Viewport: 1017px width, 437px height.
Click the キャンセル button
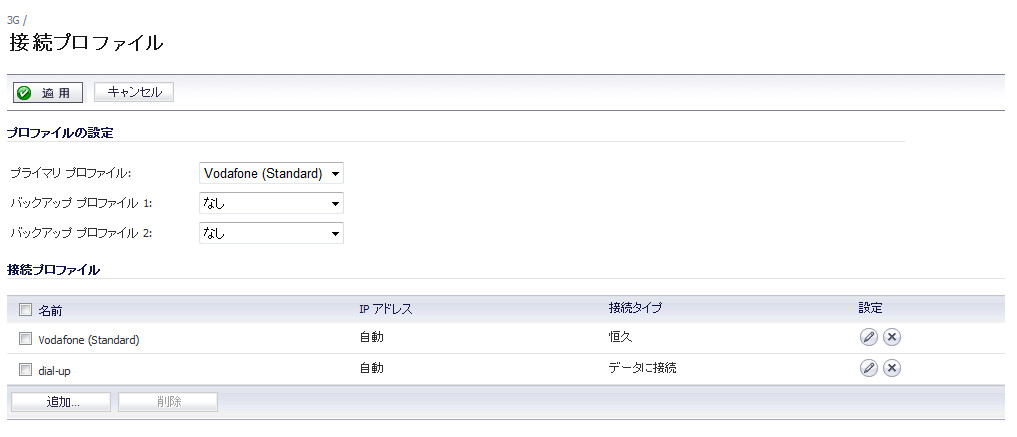(x=134, y=92)
